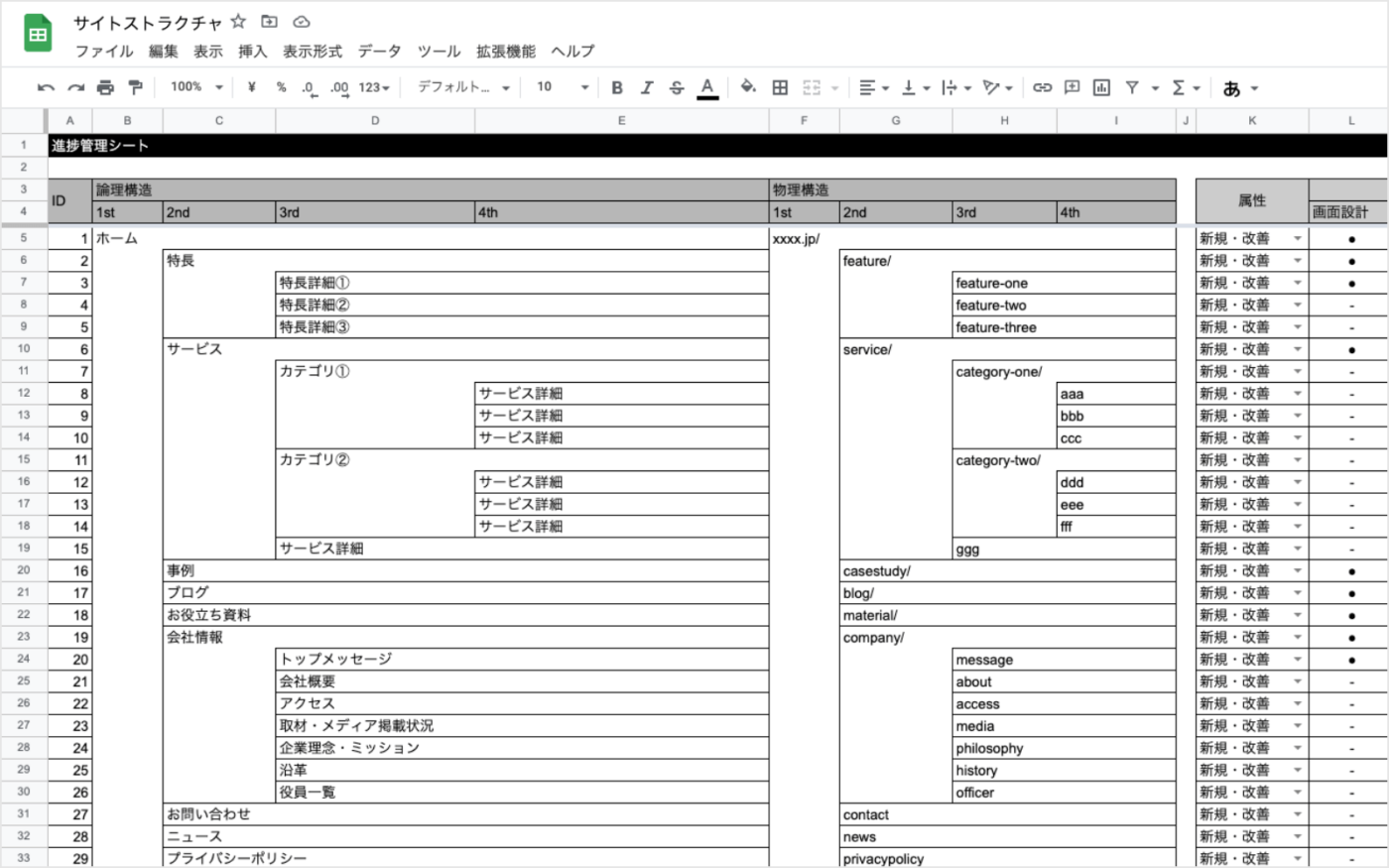The width and height of the screenshot is (1389, 868).
Task: Open the borders tool icon
Action: click(780, 87)
